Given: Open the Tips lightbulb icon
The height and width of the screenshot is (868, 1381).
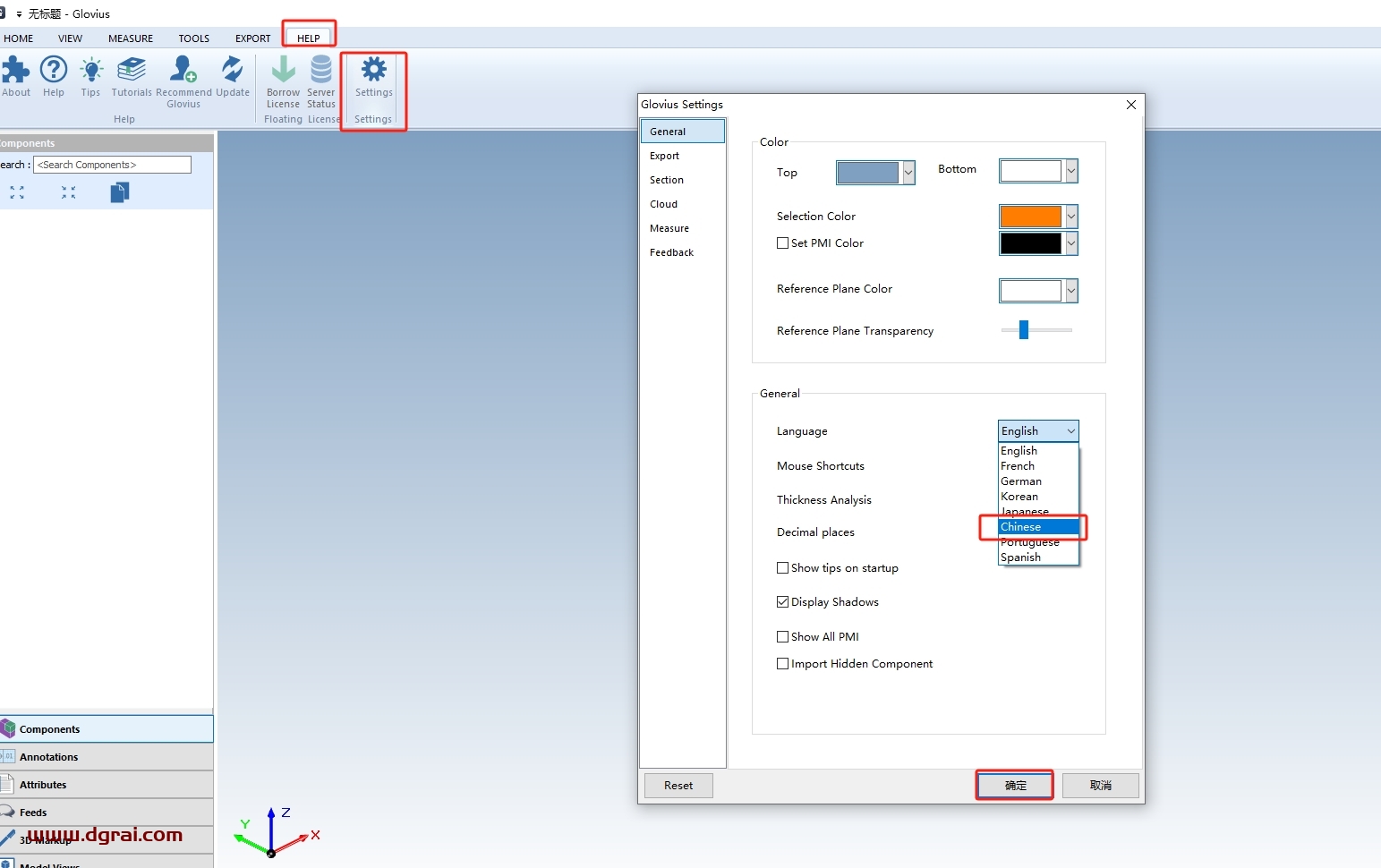Looking at the screenshot, I should (x=90, y=76).
